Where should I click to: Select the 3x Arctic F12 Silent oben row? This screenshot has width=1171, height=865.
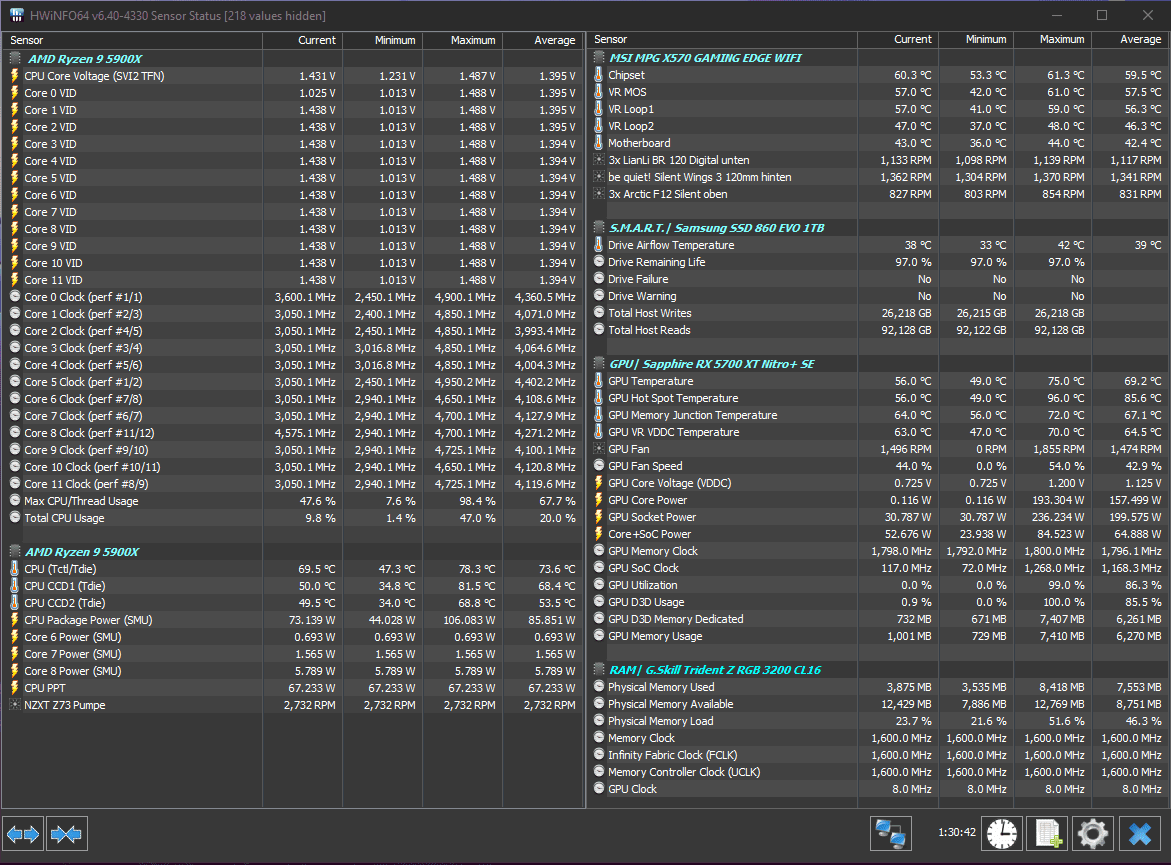click(877, 193)
